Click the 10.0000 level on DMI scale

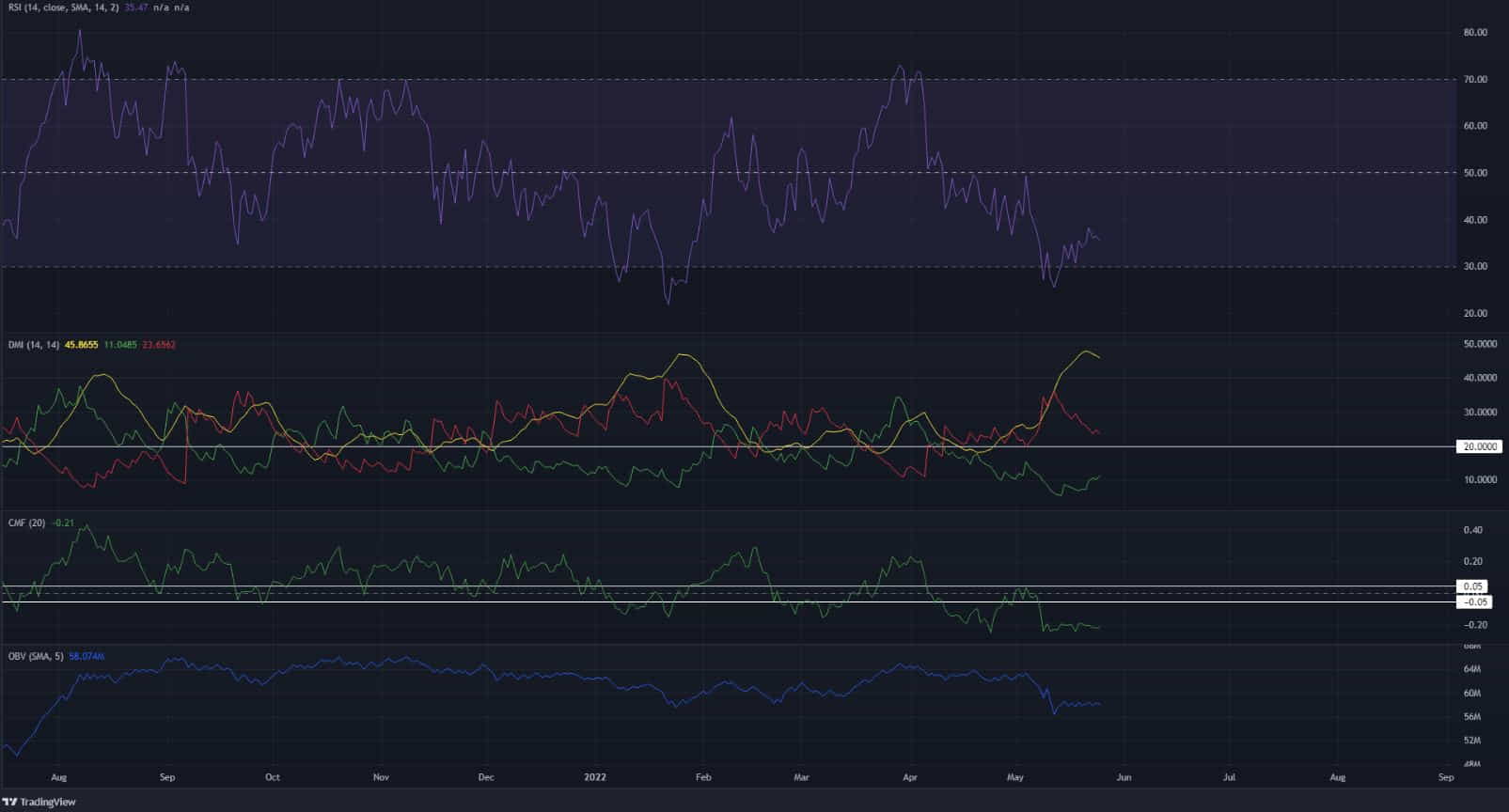pyautogui.click(x=1480, y=480)
